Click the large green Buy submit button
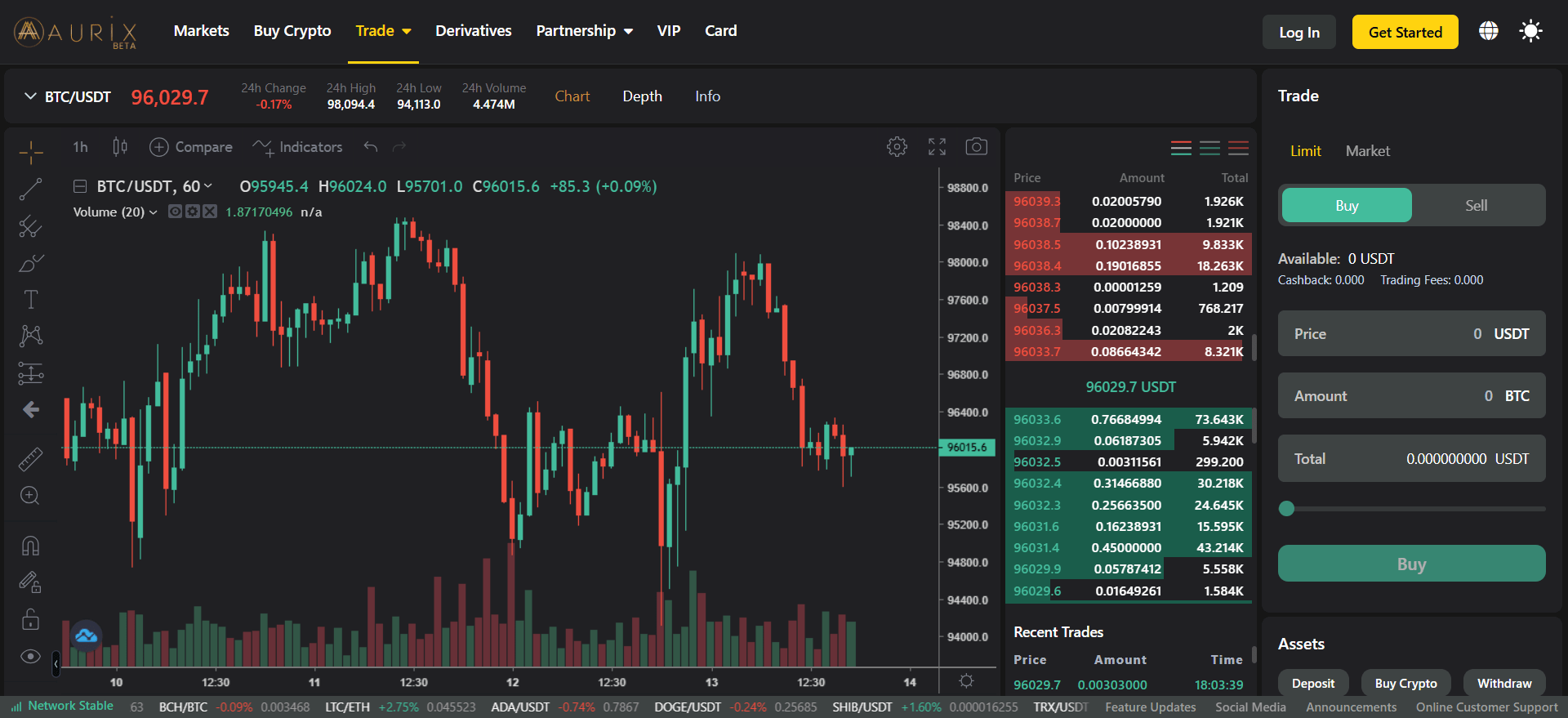 coord(1411,564)
